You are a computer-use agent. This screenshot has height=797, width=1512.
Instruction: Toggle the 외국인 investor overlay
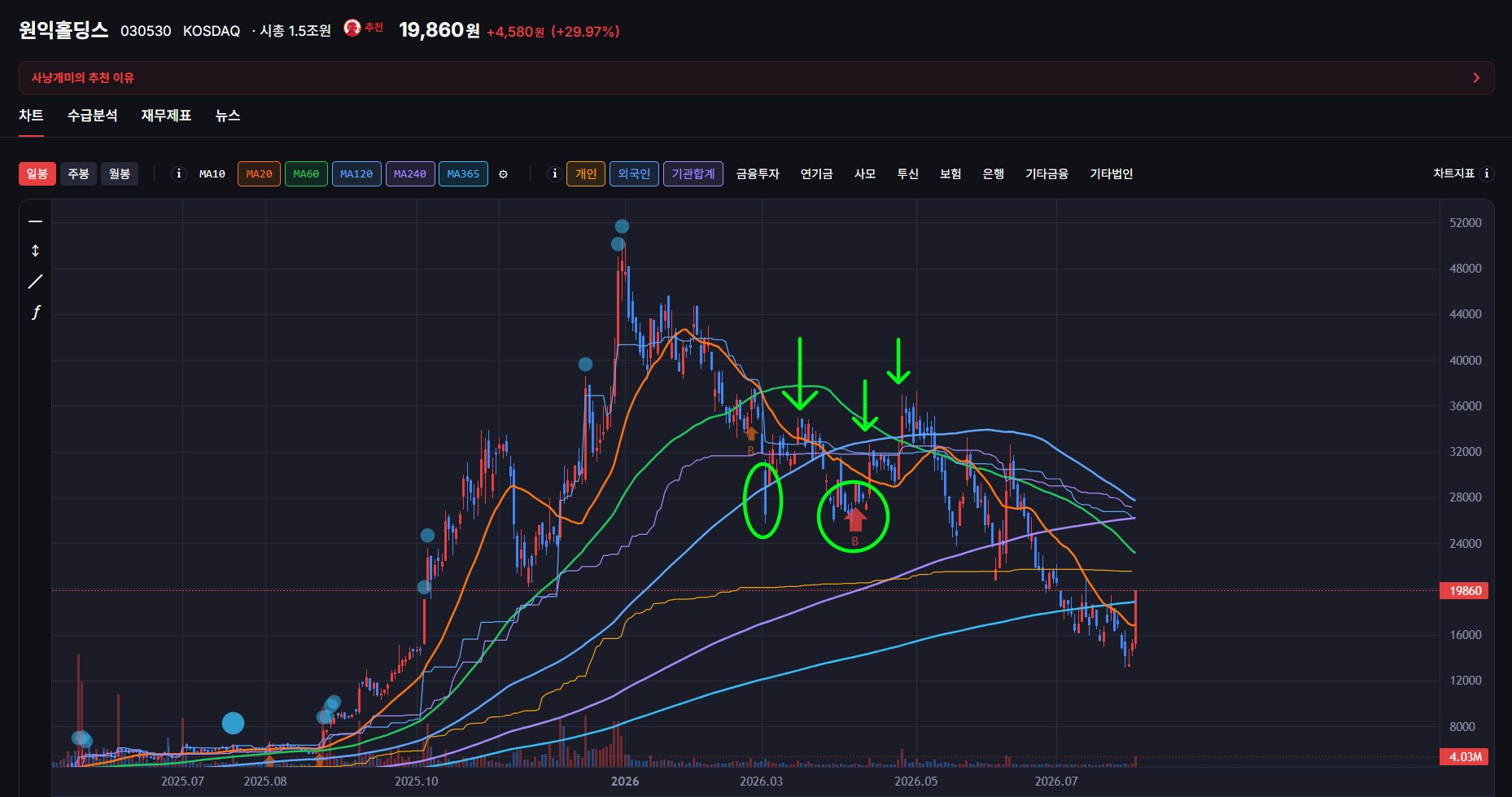634,174
